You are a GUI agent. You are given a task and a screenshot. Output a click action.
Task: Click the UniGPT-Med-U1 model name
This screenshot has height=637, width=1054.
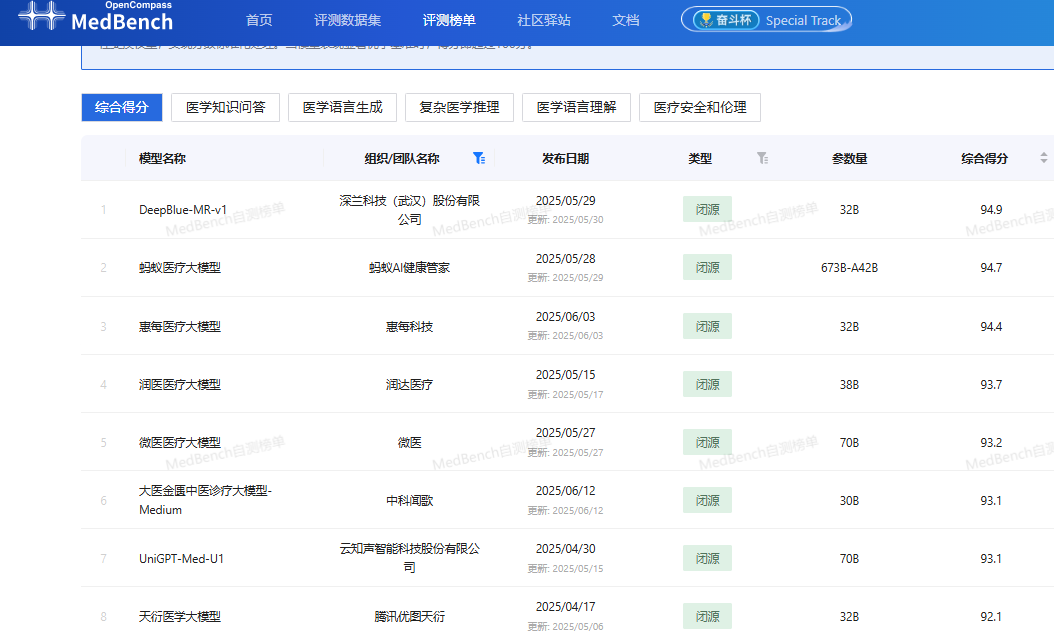tap(181, 558)
